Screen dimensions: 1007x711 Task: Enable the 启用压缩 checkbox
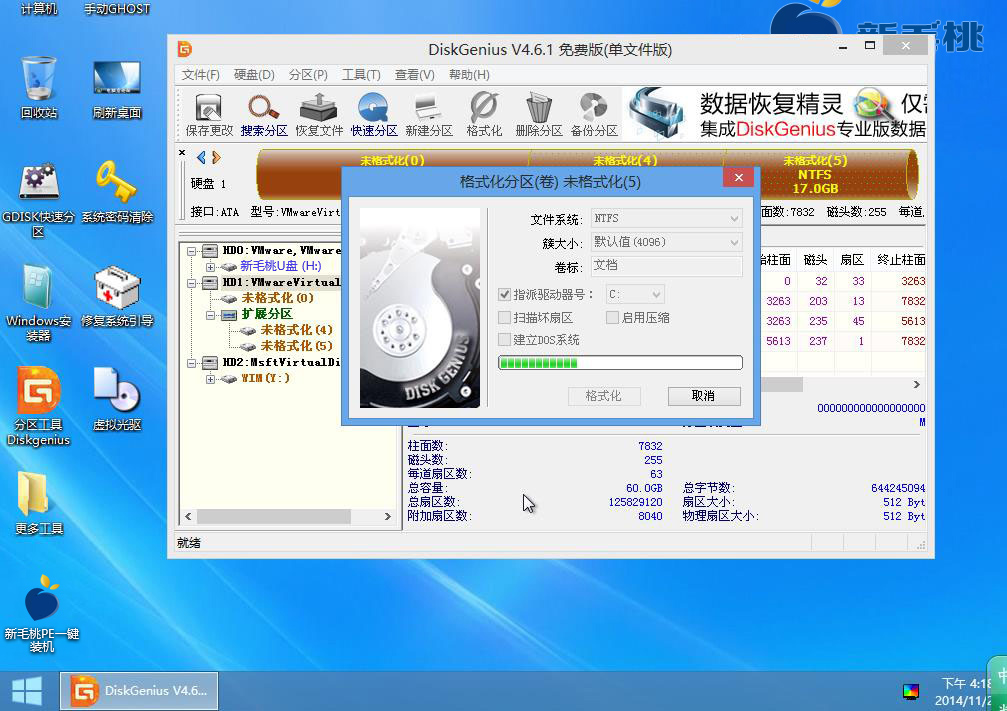613,317
